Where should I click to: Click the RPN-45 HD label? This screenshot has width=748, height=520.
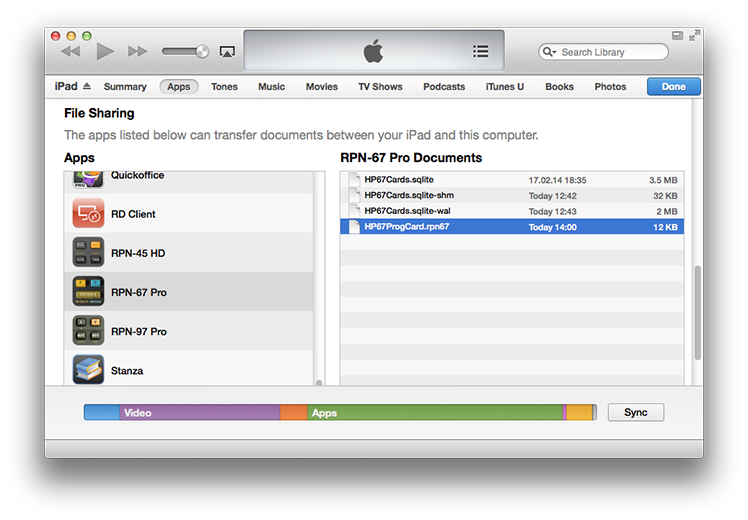pyautogui.click(x=138, y=253)
